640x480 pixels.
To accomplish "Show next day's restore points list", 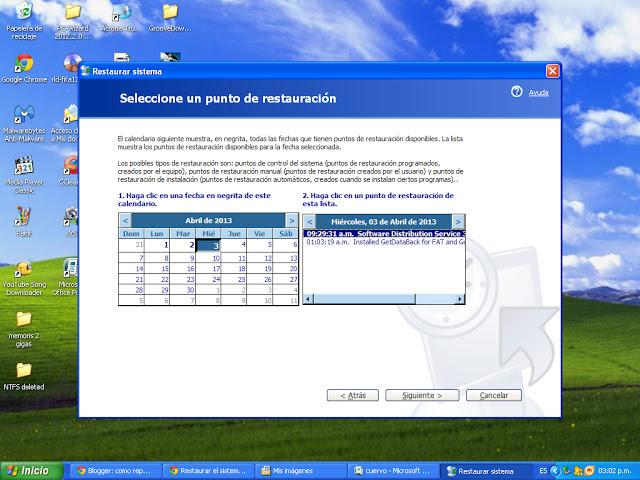I will coord(458,222).
